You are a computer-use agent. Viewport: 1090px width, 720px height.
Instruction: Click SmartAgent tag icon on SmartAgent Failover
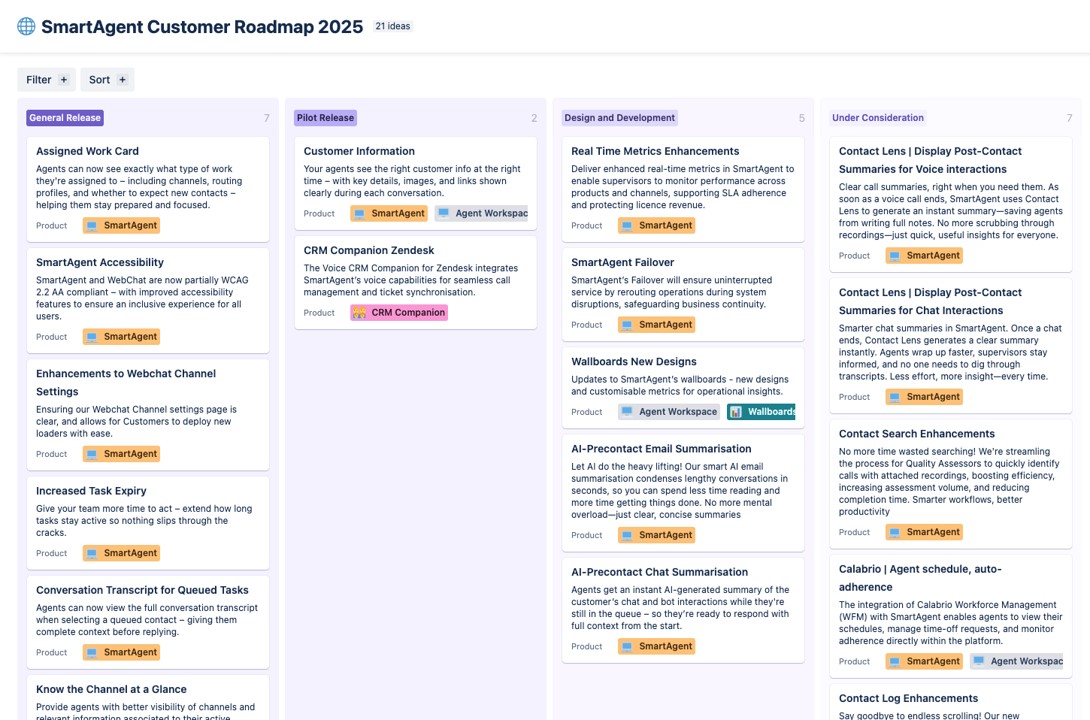[627, 325]
